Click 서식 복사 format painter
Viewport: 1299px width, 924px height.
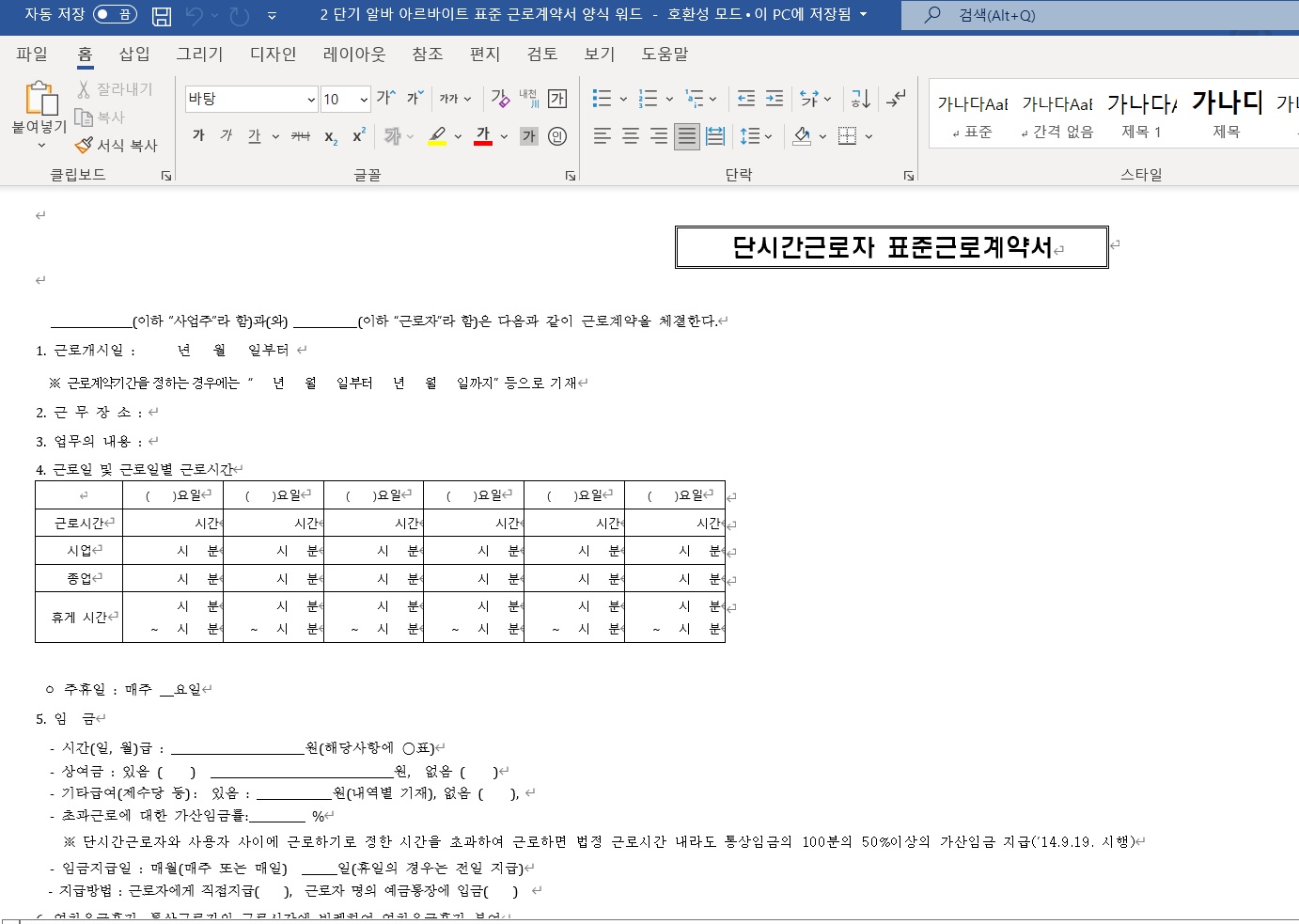117,146
